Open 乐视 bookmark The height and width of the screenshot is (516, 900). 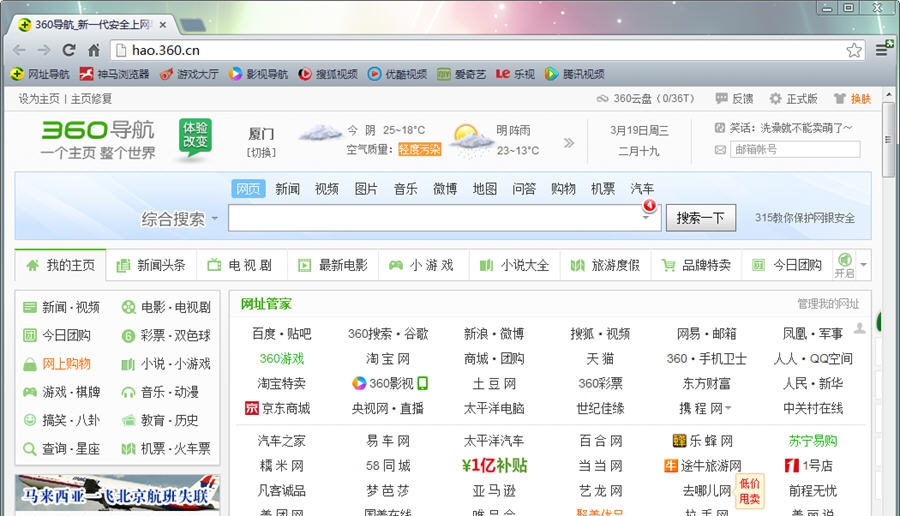click(515, 74)
